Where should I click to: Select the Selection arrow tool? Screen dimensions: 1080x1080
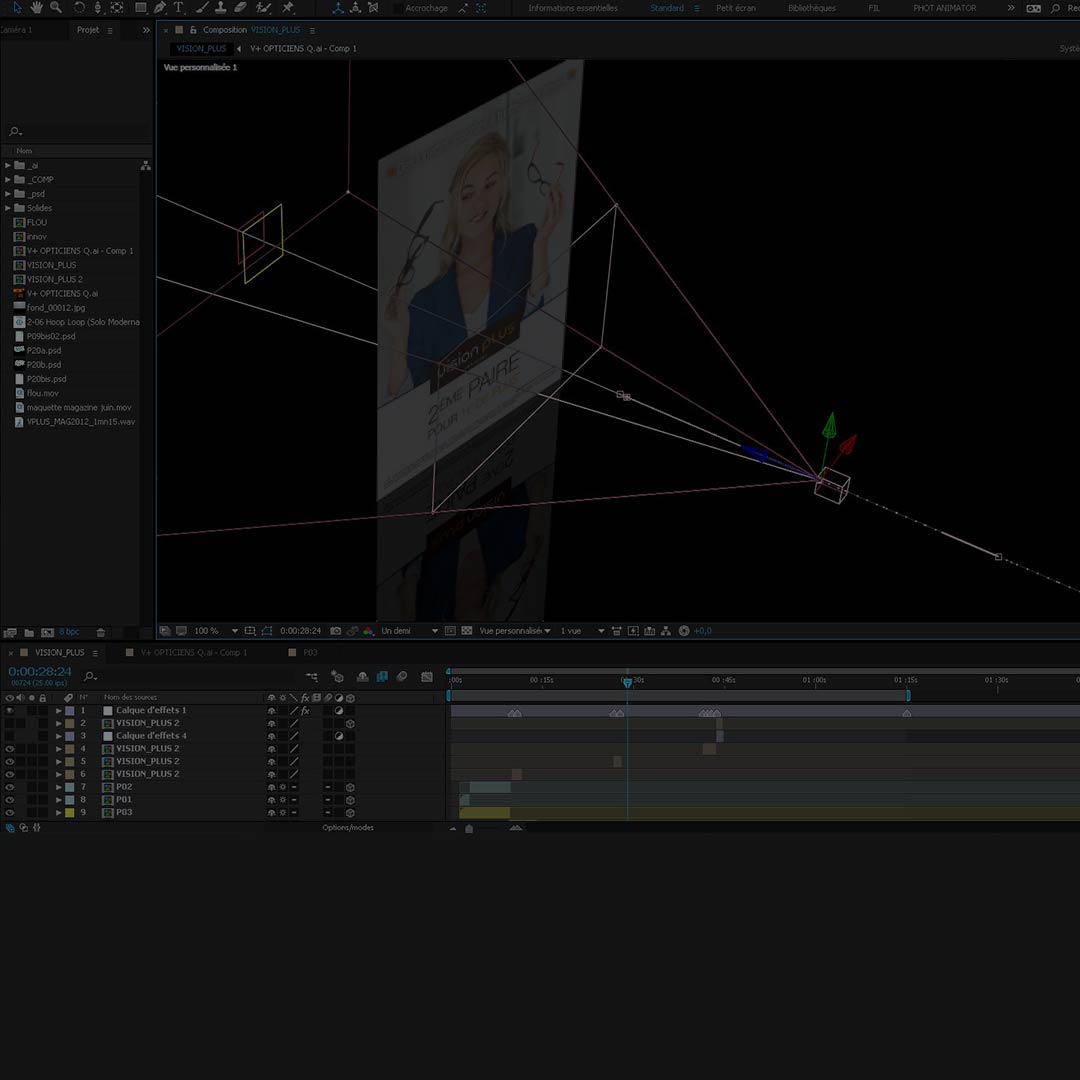pos(17,8)
